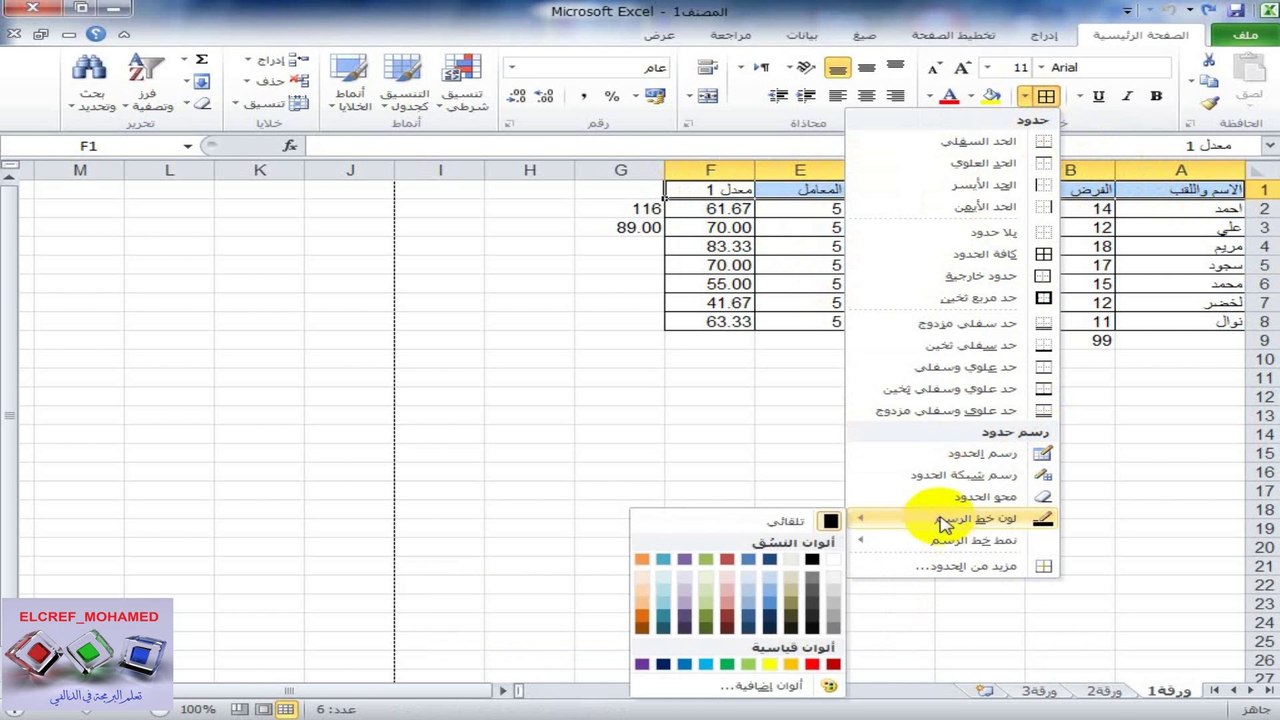Click the font color letter A icon
Viewport: 1280px width, 720px height.
coord(949,96)
